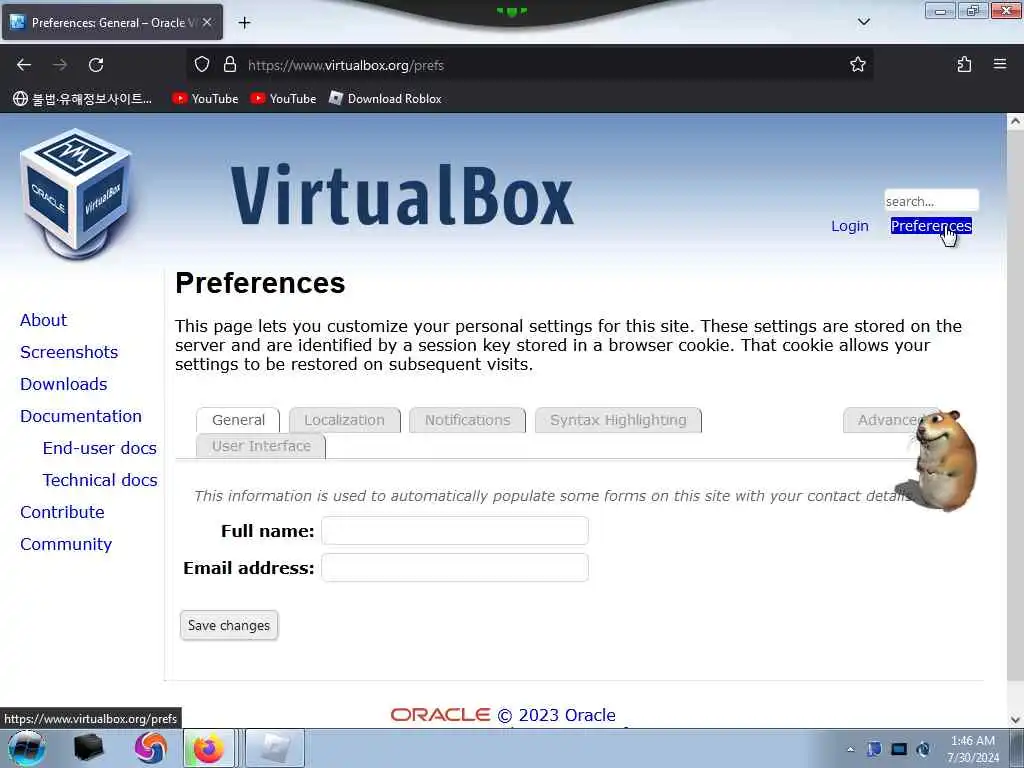Screen dimensions: 1024x768
Task: Open the Syntax Highlighting tab
Action: pyautogui.click(x=618, y=420)
